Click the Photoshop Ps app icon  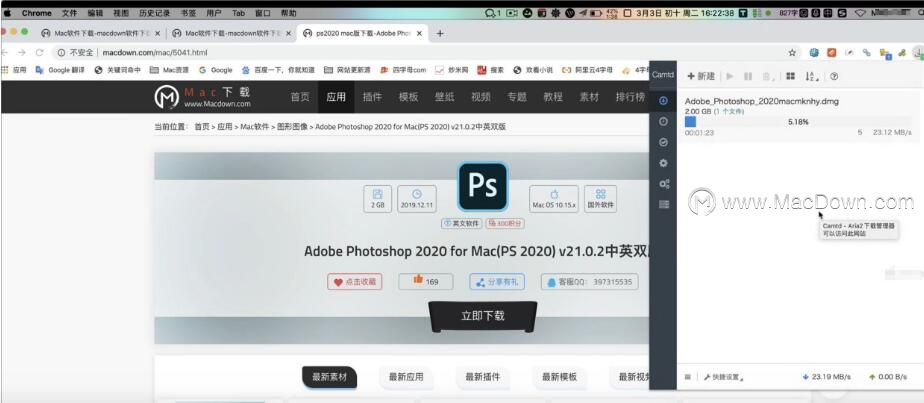(x=483, y=187)
